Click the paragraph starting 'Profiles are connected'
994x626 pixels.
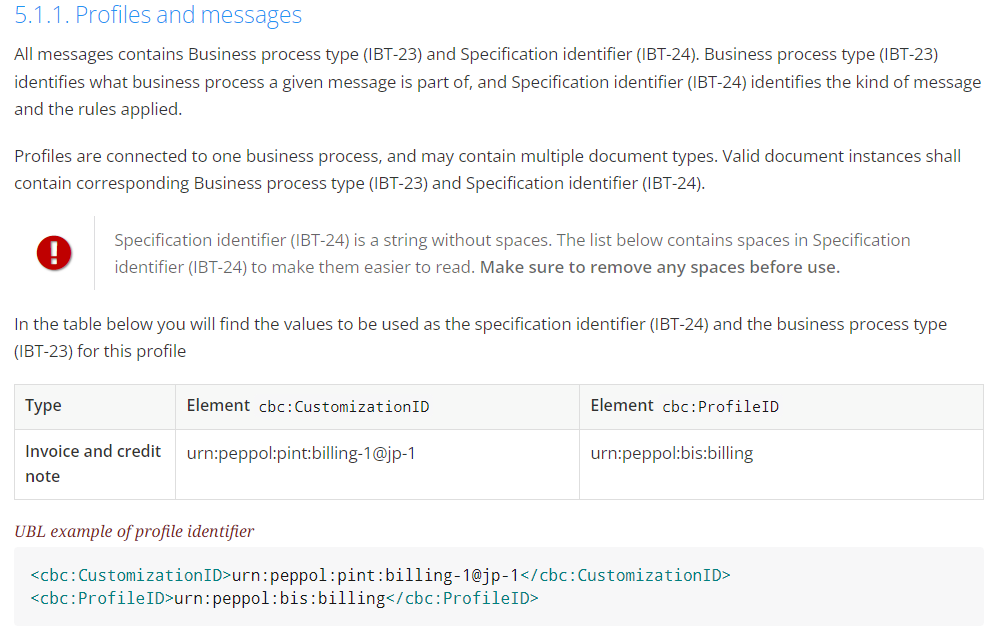click(x=487, y=169)
